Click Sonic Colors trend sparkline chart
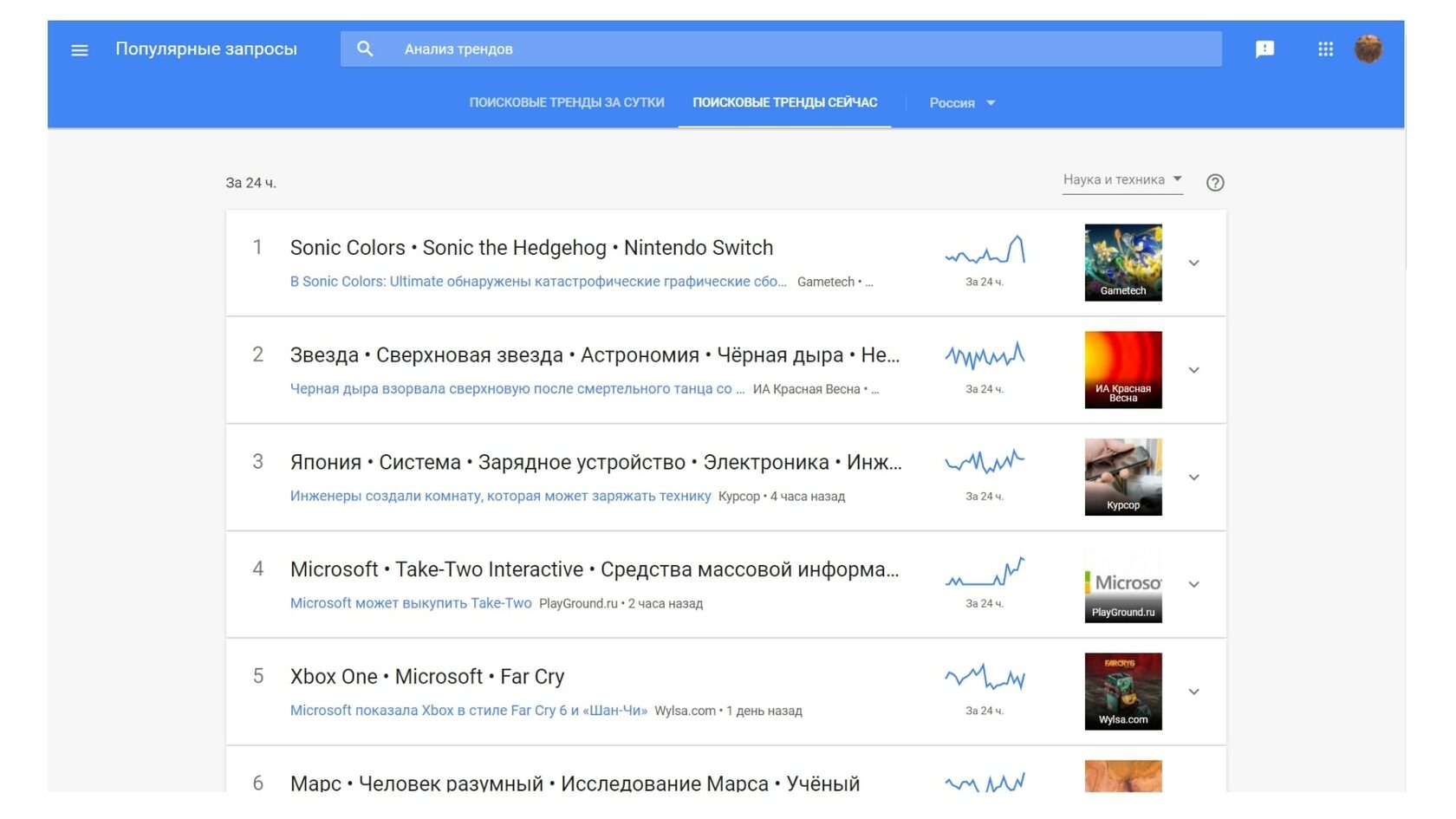This screenshot has width=1456, height=819. click(985, 250)
